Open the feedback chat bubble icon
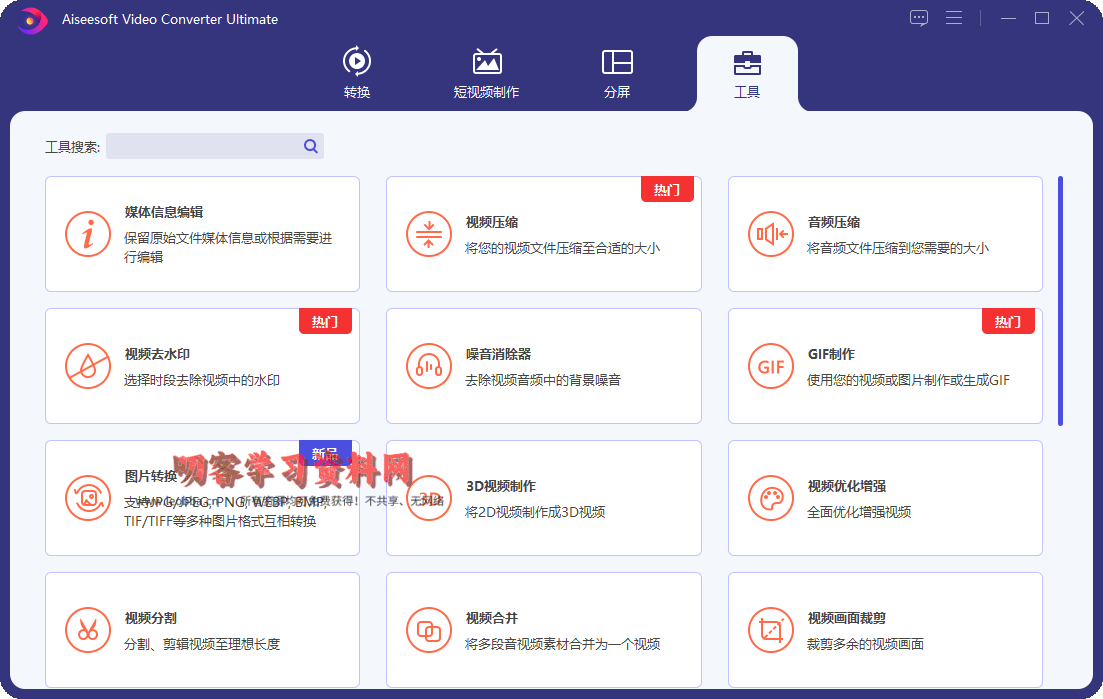 click(919, 18)
